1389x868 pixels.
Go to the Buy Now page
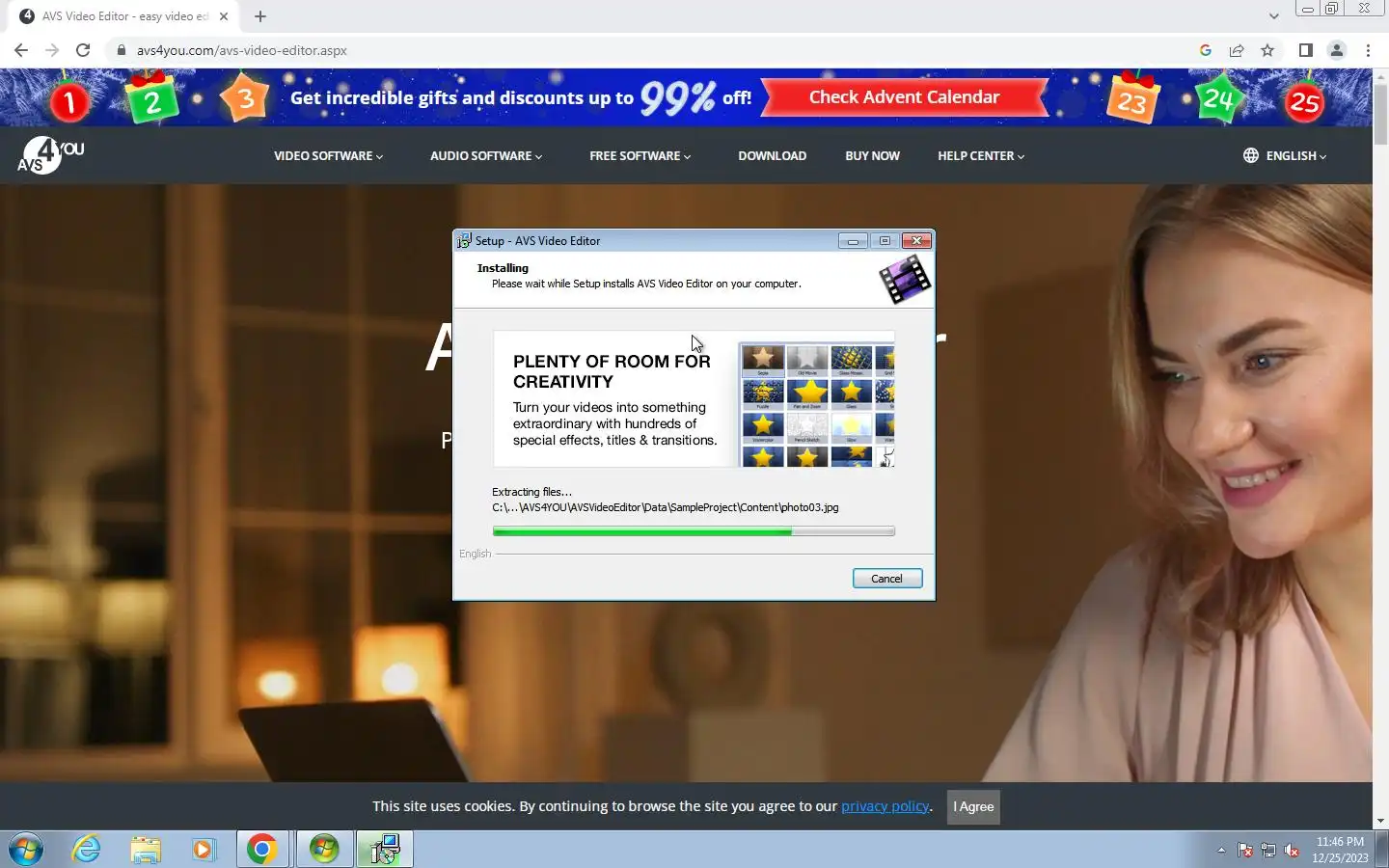(x=872, y=155)
